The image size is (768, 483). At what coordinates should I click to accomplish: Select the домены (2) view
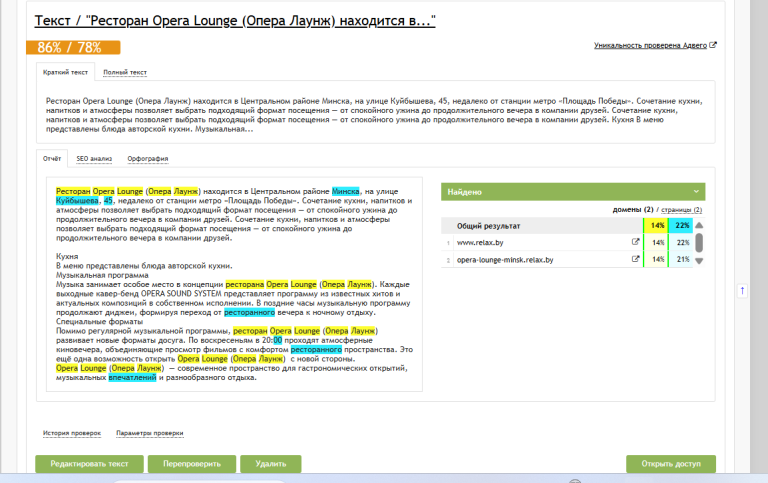click(633, 210)
